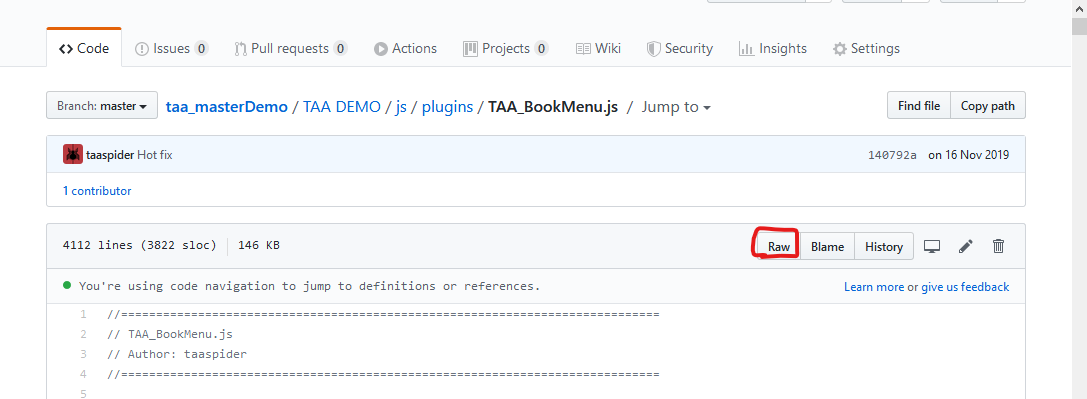Go to Pull requests tab
This screenshot has width=1087, height=399.
(x=290, y=48)
